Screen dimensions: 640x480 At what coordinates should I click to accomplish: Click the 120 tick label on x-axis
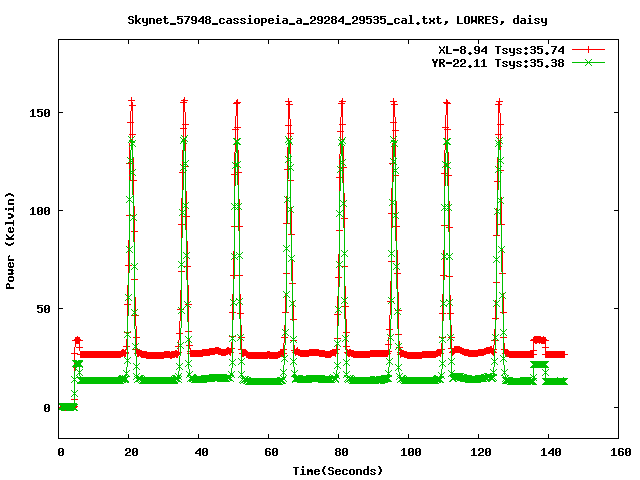point(481,452)
